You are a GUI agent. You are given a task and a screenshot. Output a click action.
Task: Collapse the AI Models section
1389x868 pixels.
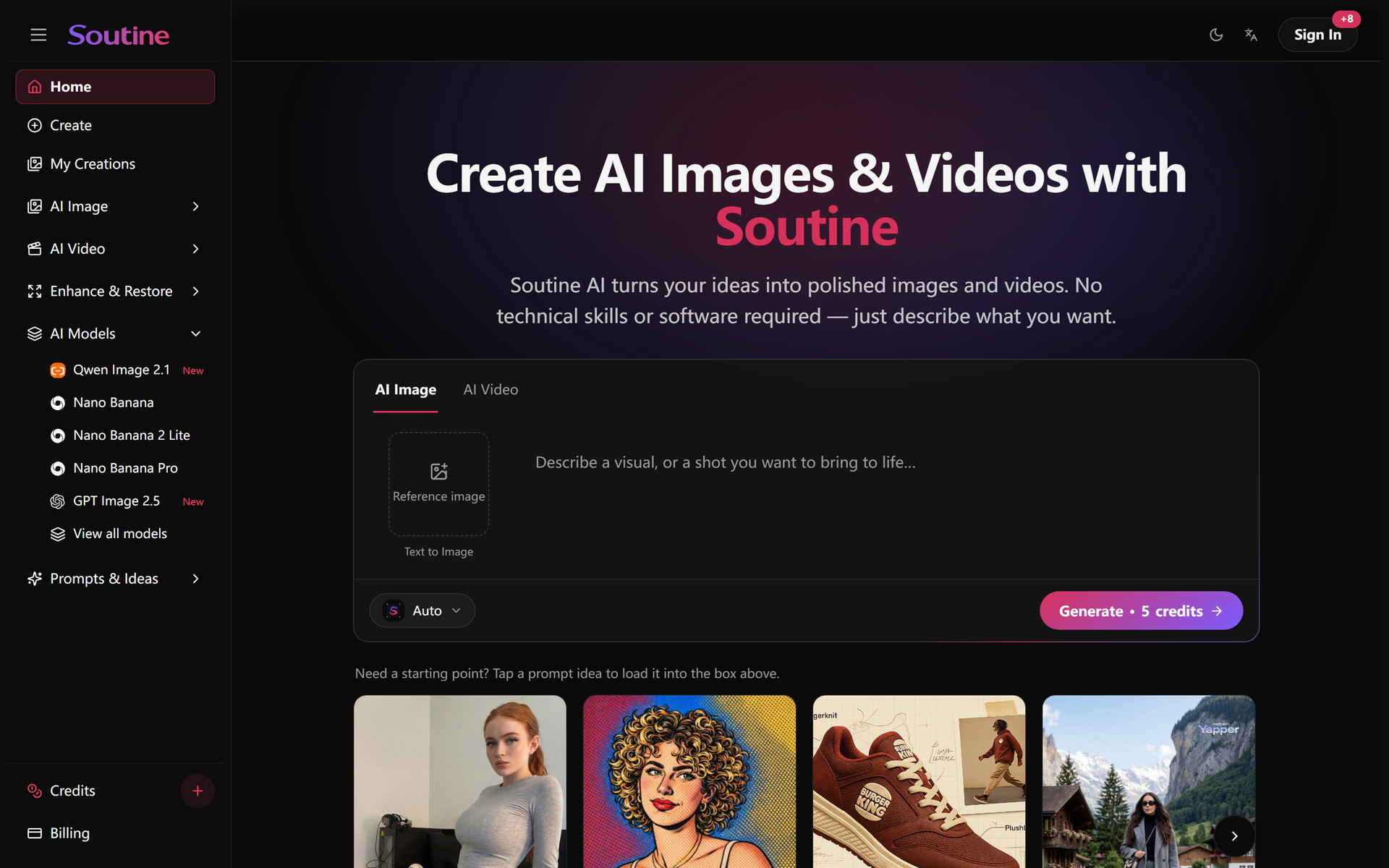pos(115,333)
